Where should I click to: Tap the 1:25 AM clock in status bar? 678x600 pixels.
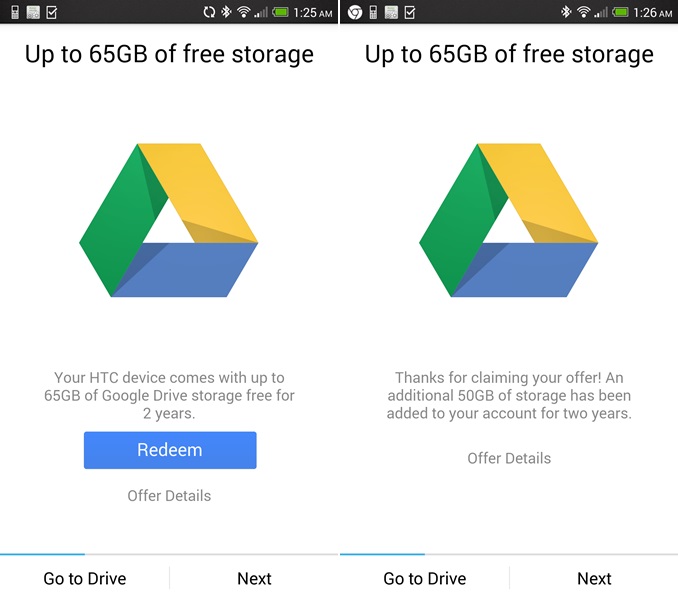tap(313, 13)
